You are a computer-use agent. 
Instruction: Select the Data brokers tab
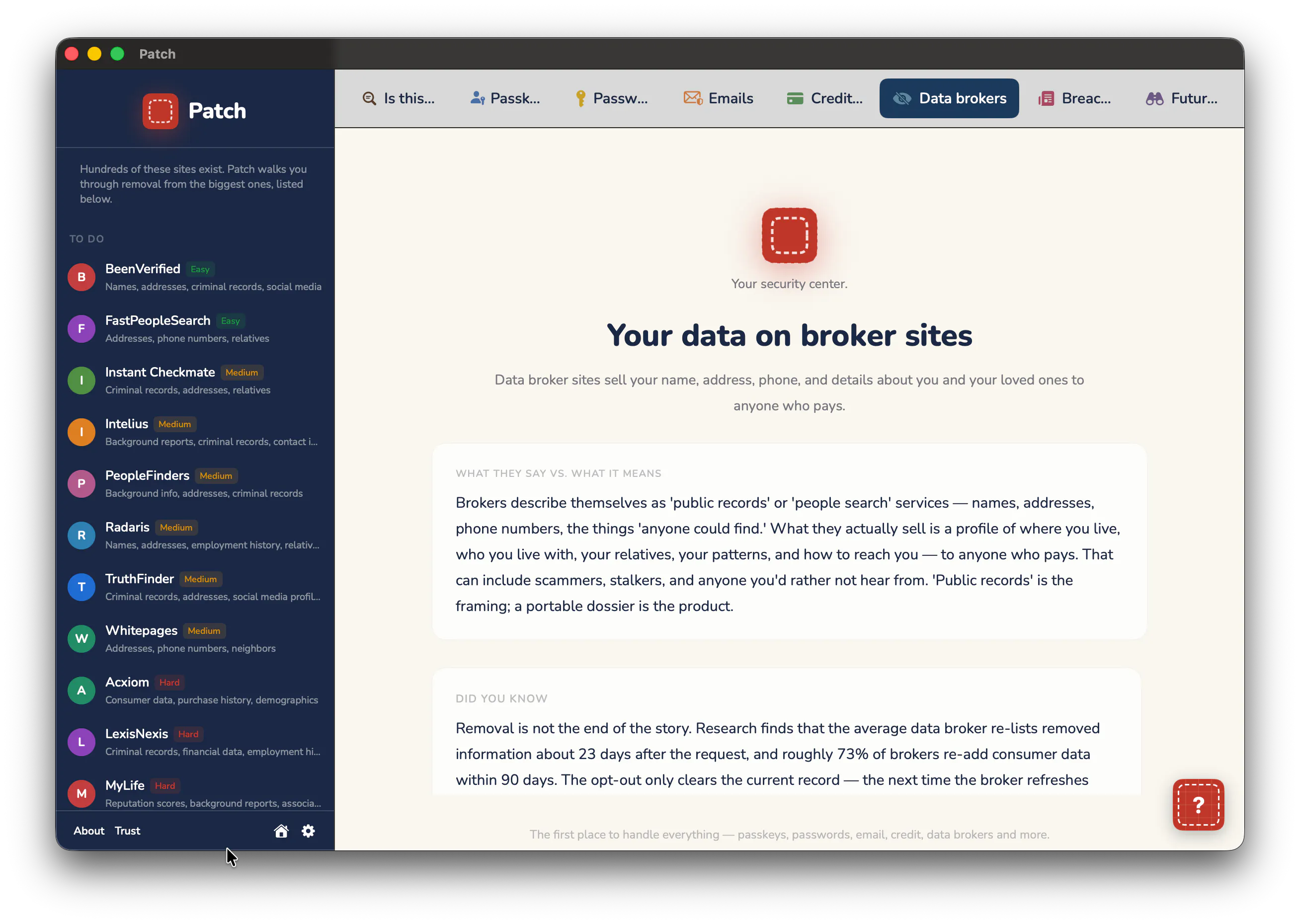tap(949, 98)
